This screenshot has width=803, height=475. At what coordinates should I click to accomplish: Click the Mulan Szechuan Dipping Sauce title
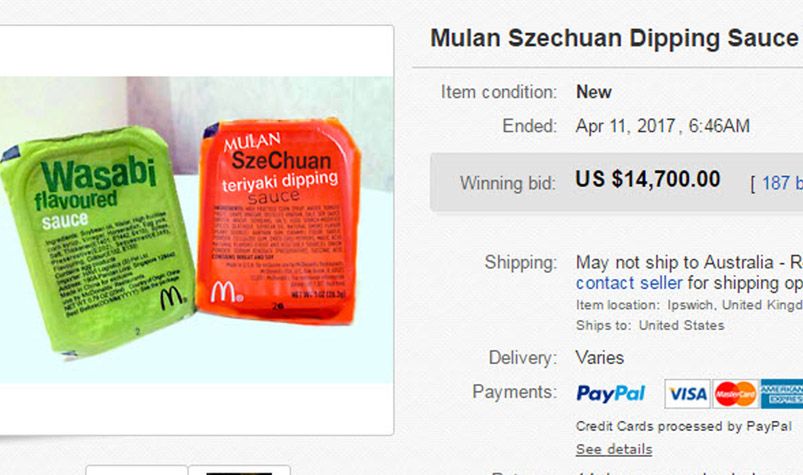pyautogui.click(x=615, y=38)
